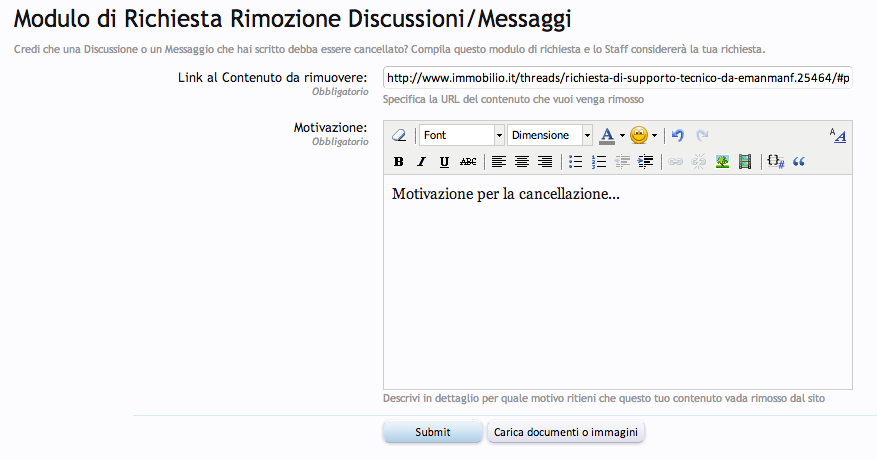
Task: Align text right
Action: point(545,162)
